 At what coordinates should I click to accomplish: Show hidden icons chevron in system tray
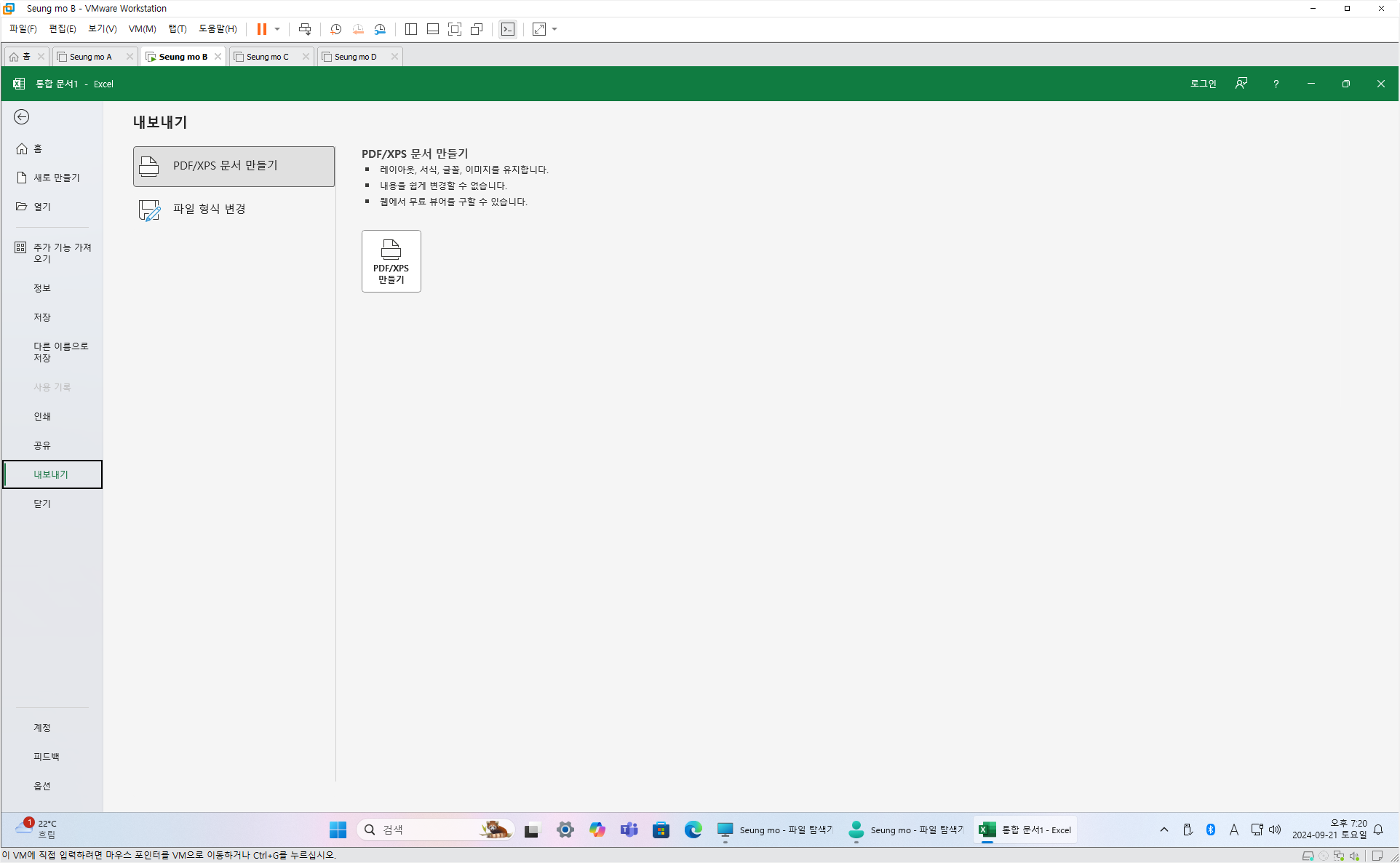[1164, 830]
